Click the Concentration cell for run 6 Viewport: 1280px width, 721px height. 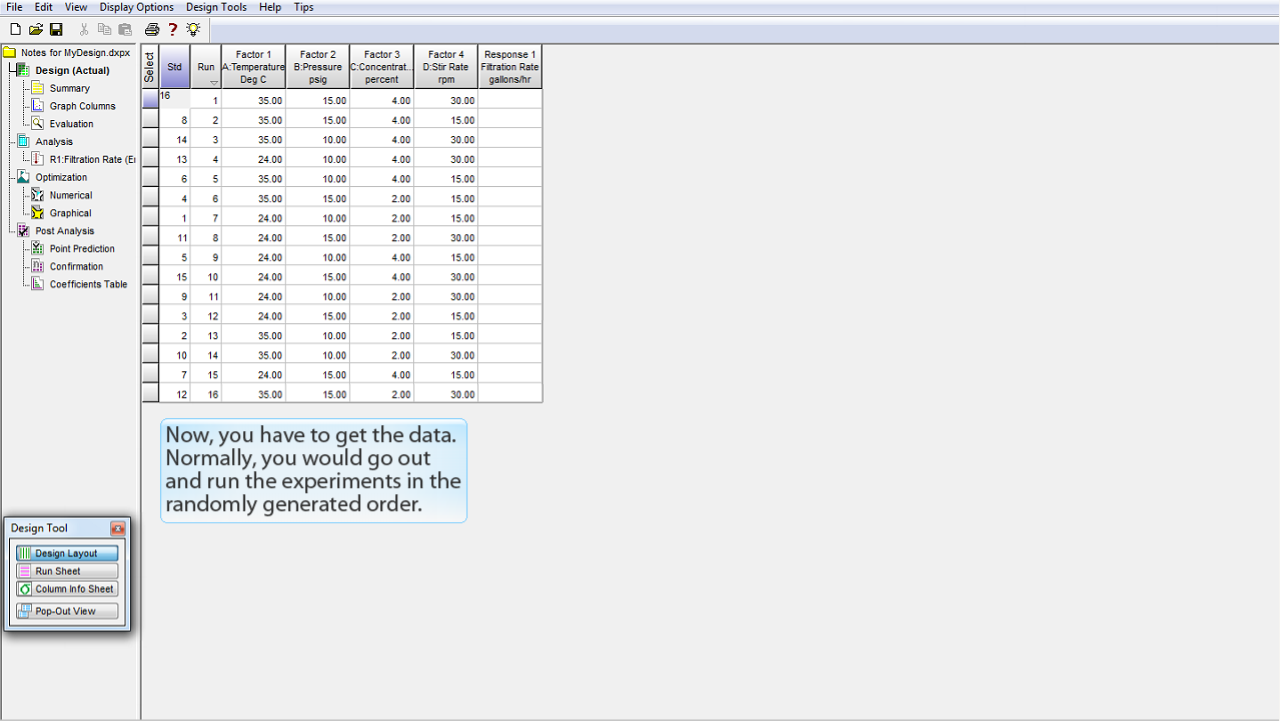tap(382, 198)
